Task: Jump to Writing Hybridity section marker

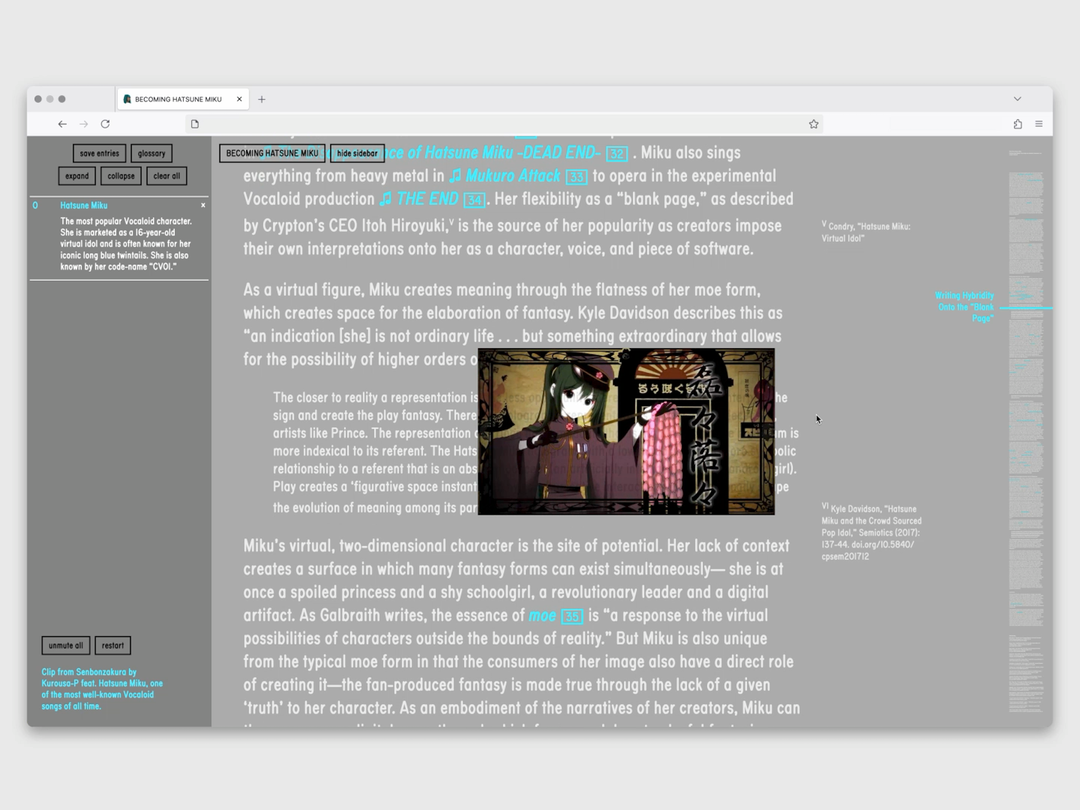Action: click(964, 307)
